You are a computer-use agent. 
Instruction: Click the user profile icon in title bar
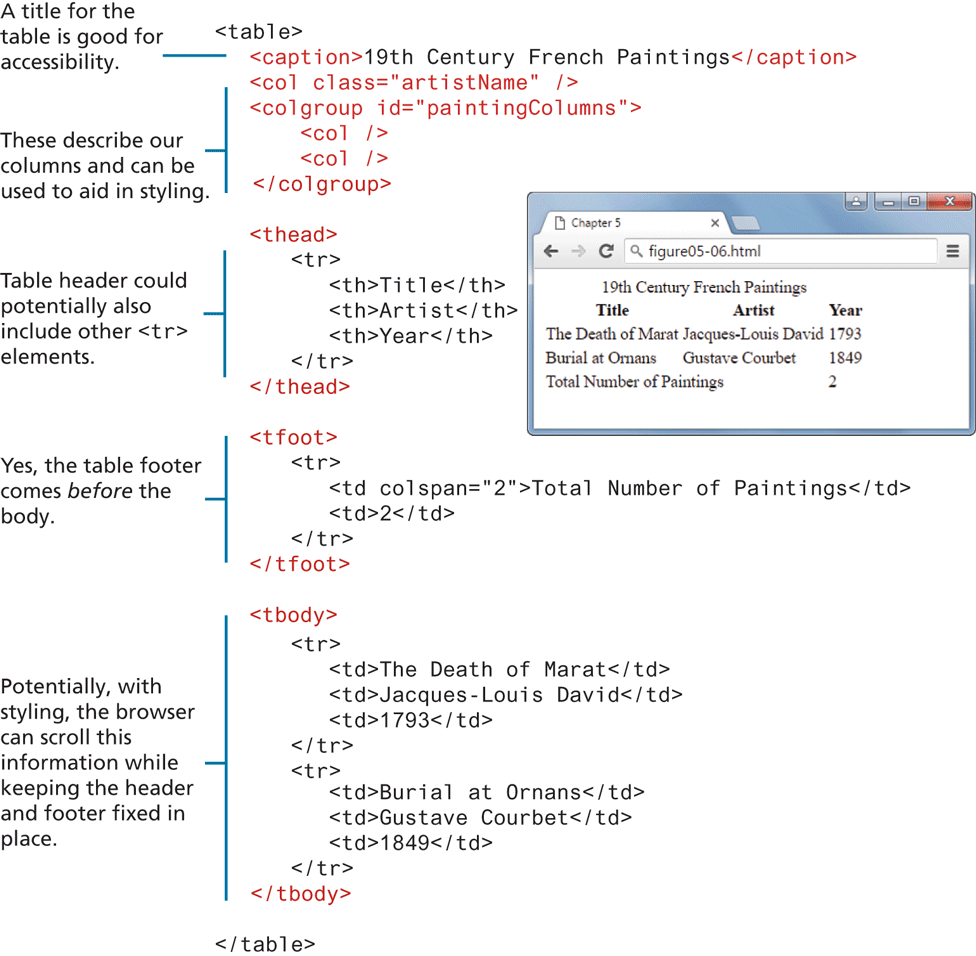[x=856, y=202]
